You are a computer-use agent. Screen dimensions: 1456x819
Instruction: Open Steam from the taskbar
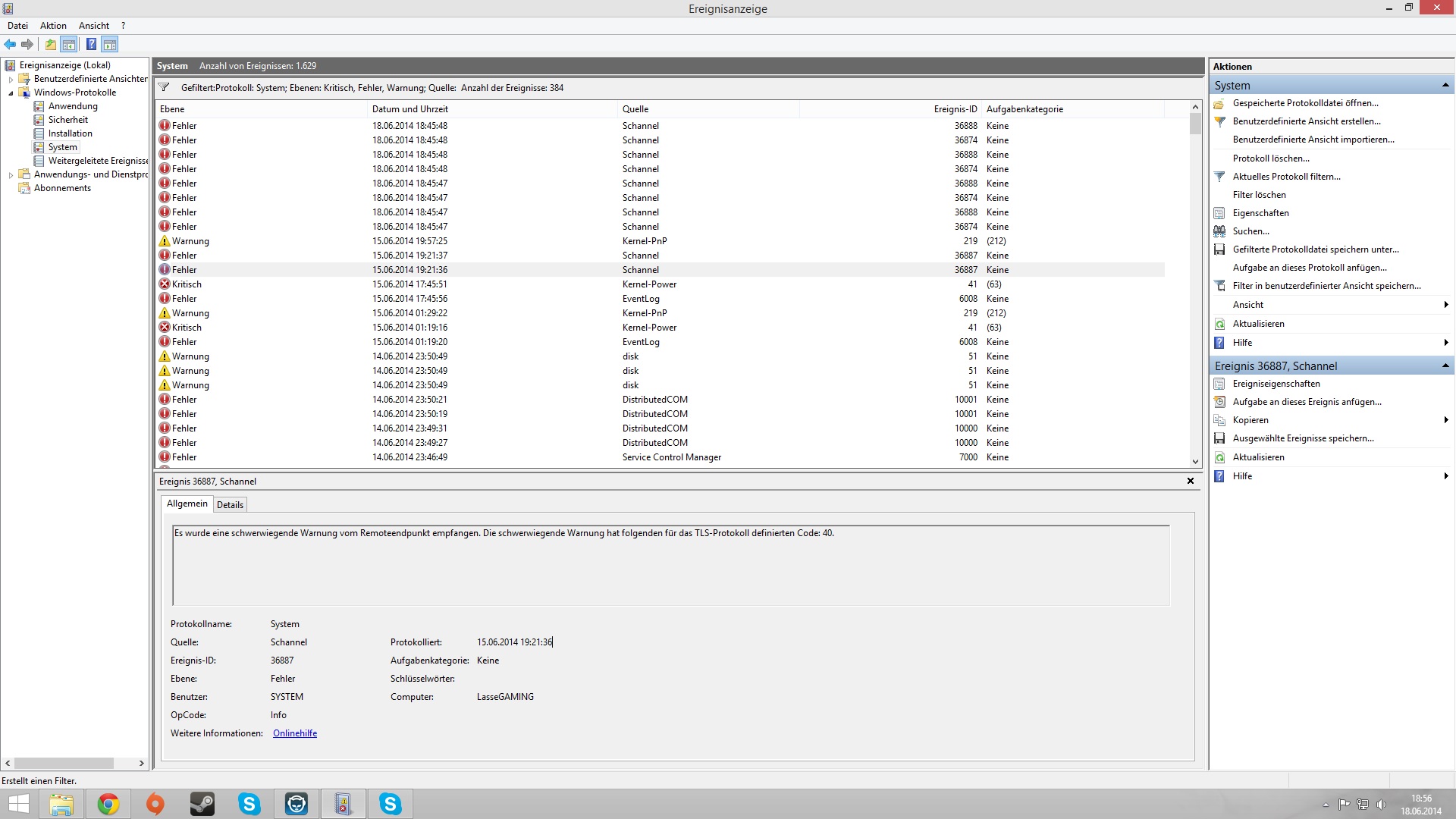click(x=202, y=804)
